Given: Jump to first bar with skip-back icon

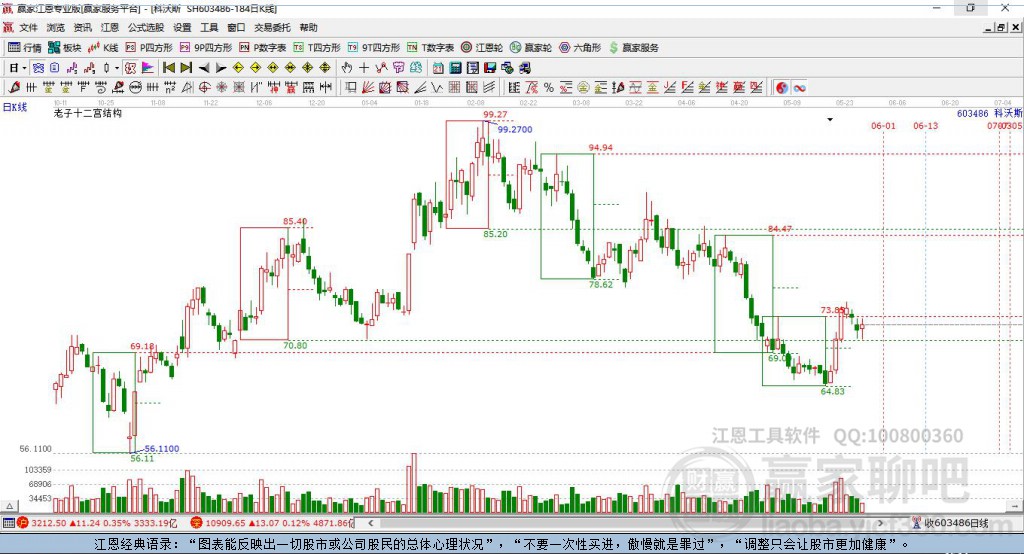Looking at the screenshot, I should [x=168, y=67].
